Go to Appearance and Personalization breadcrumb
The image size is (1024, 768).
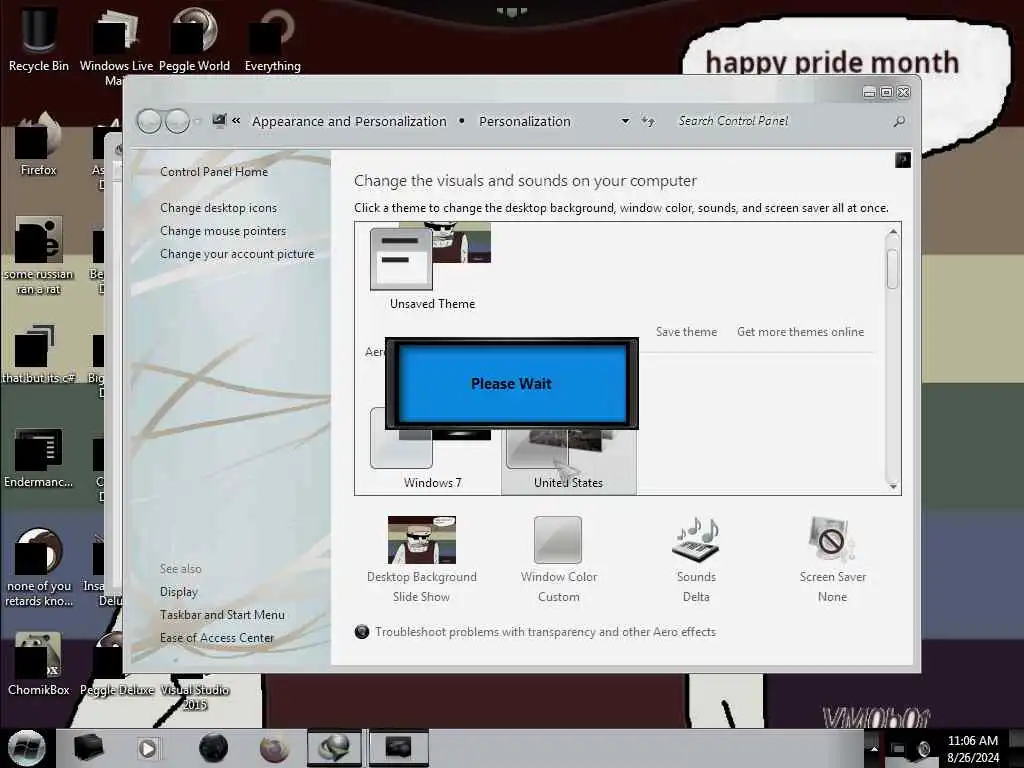pyautogui.click(x=349, y=121)
